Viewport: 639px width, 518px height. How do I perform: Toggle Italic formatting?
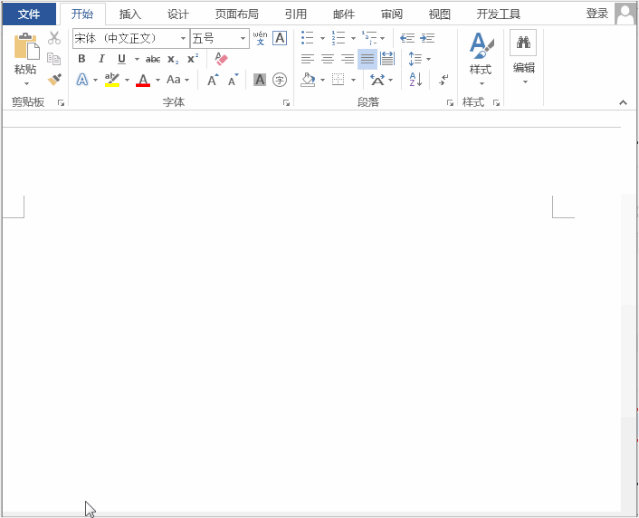click(101, 59)
